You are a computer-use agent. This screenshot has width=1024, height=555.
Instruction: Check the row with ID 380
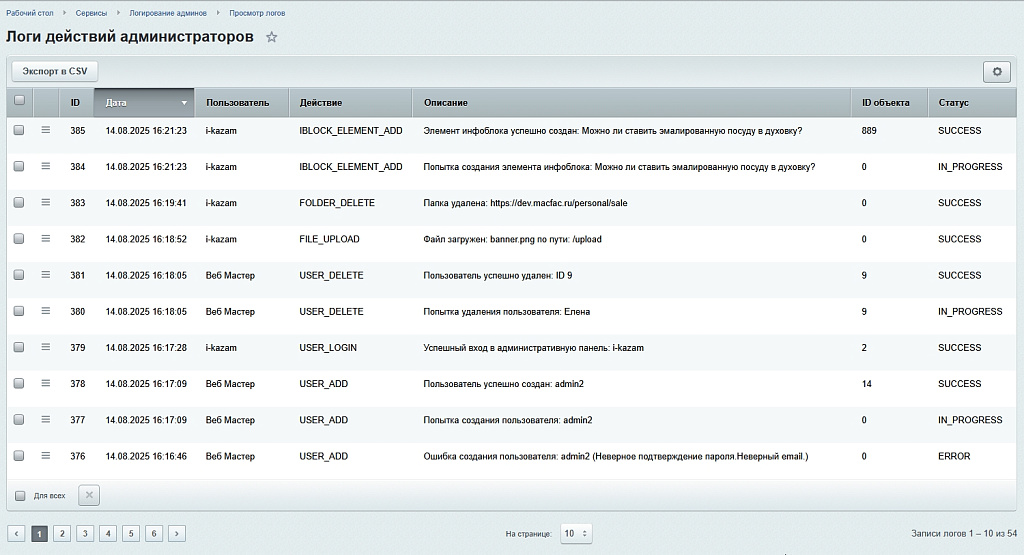19,311
